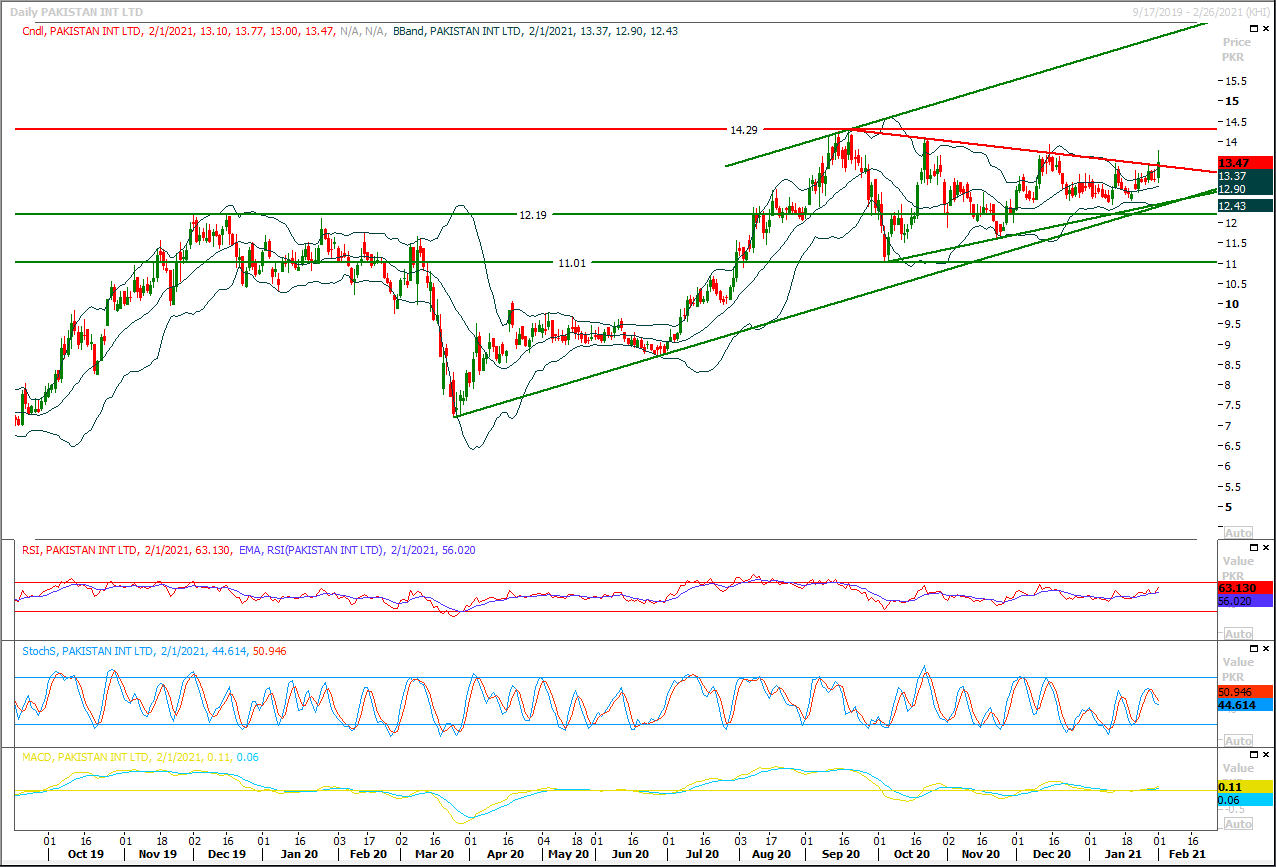Select the 12.90 Bollinger band tag
1276x867 pixels.
tap(1245, 189)
